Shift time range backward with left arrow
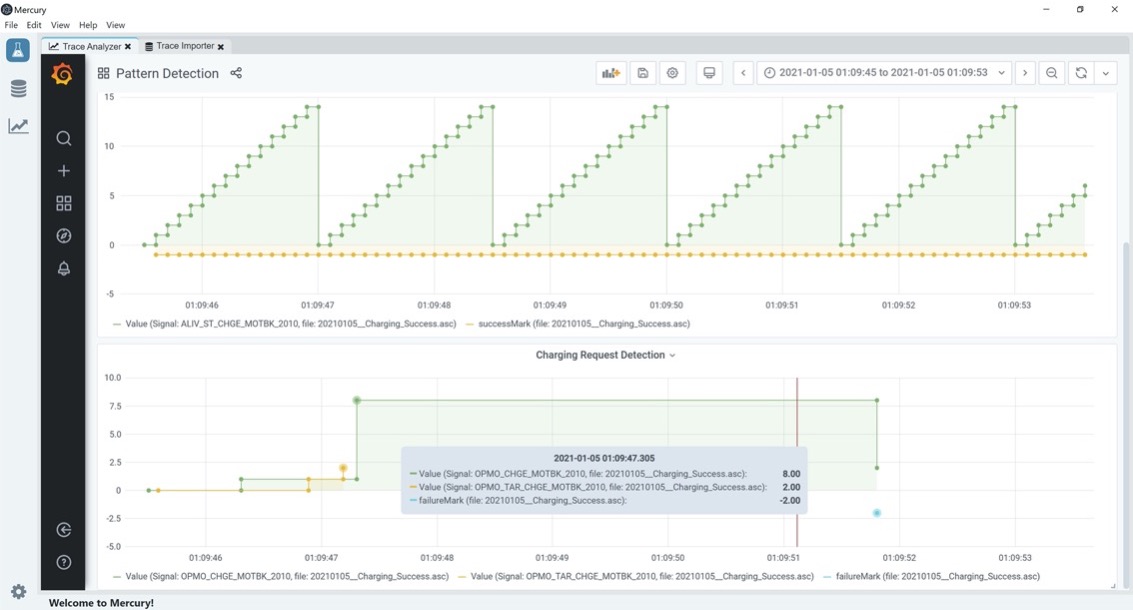1133x610 pixels. tap(743, 73)
